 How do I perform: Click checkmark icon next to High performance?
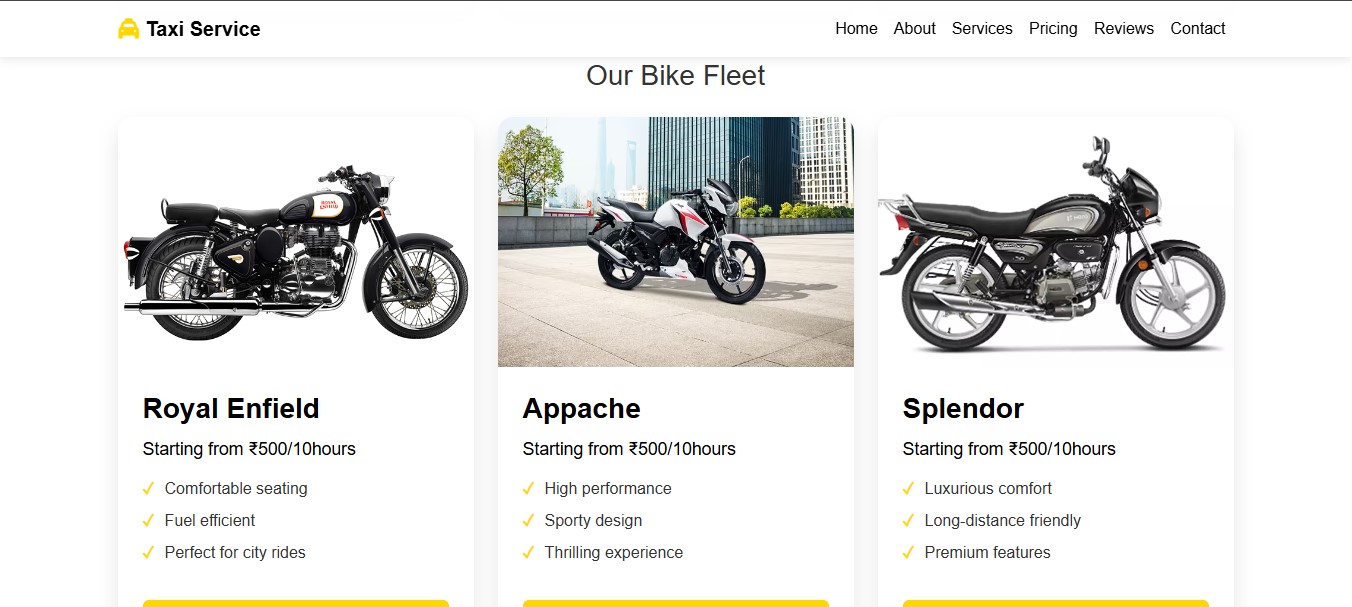528,488
